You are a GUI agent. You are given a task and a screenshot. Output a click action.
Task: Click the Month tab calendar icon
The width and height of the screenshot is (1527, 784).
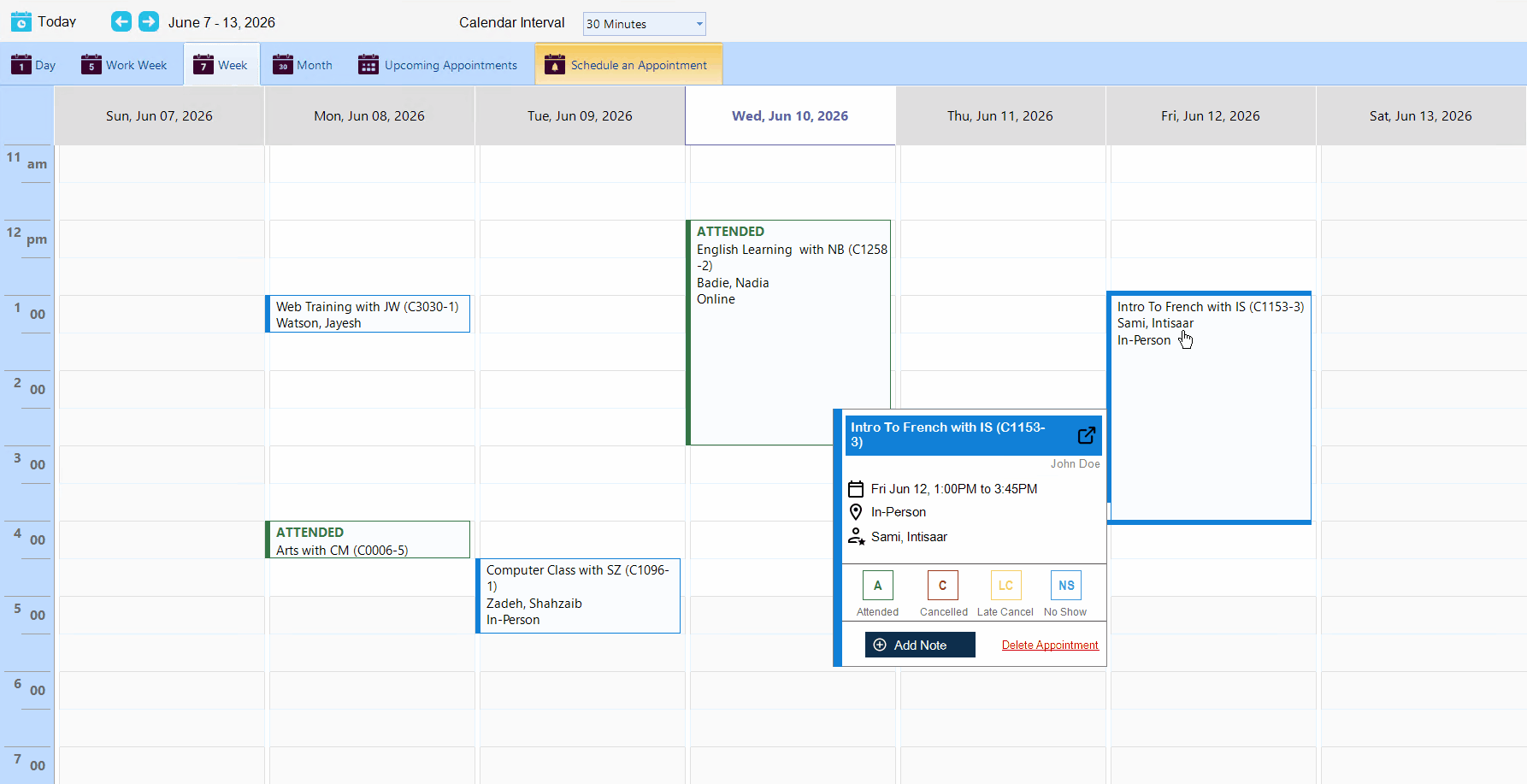pos(283,64)
